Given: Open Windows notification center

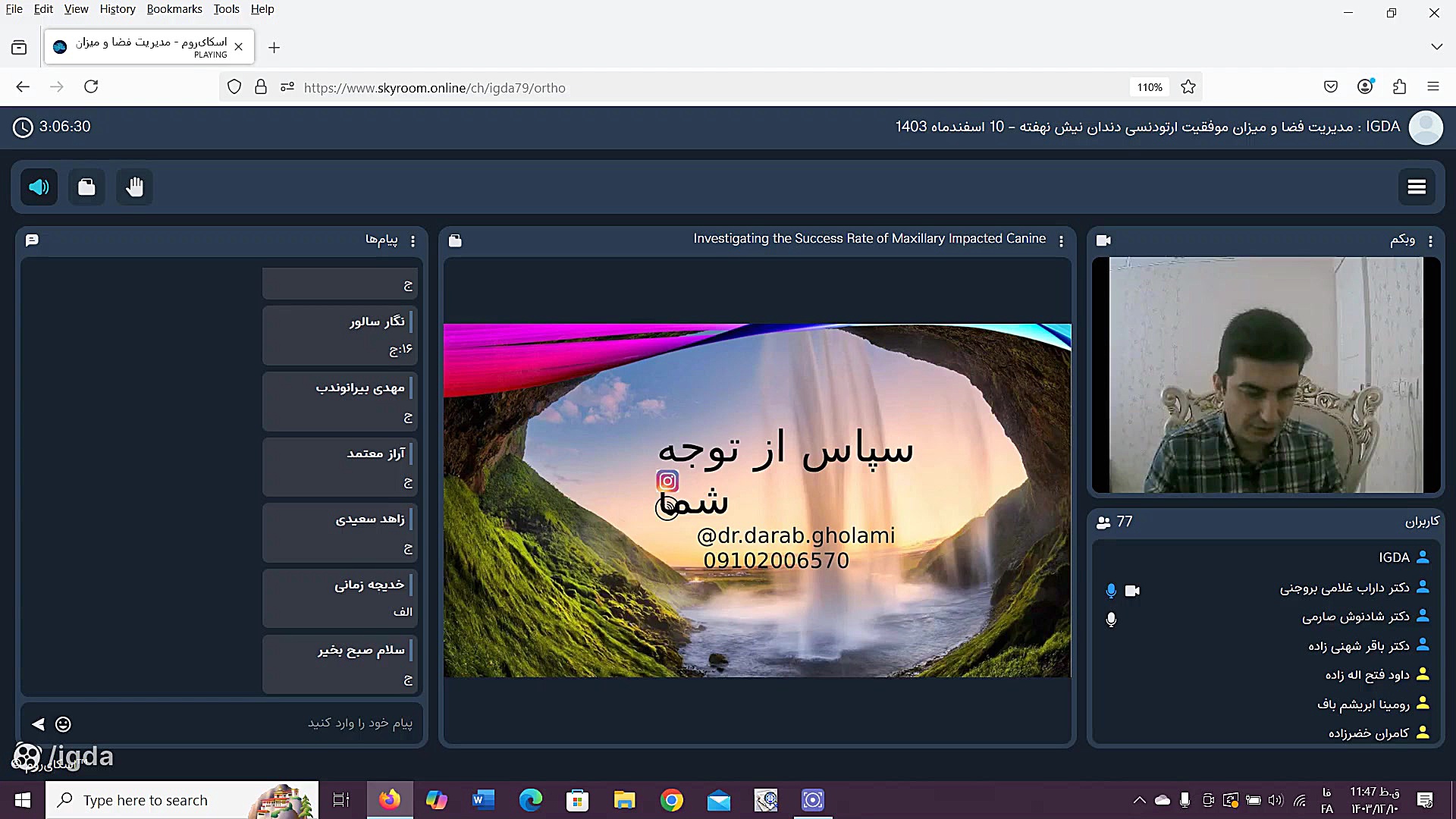Looking at the screenshot, I should [x=1425, y=800].
